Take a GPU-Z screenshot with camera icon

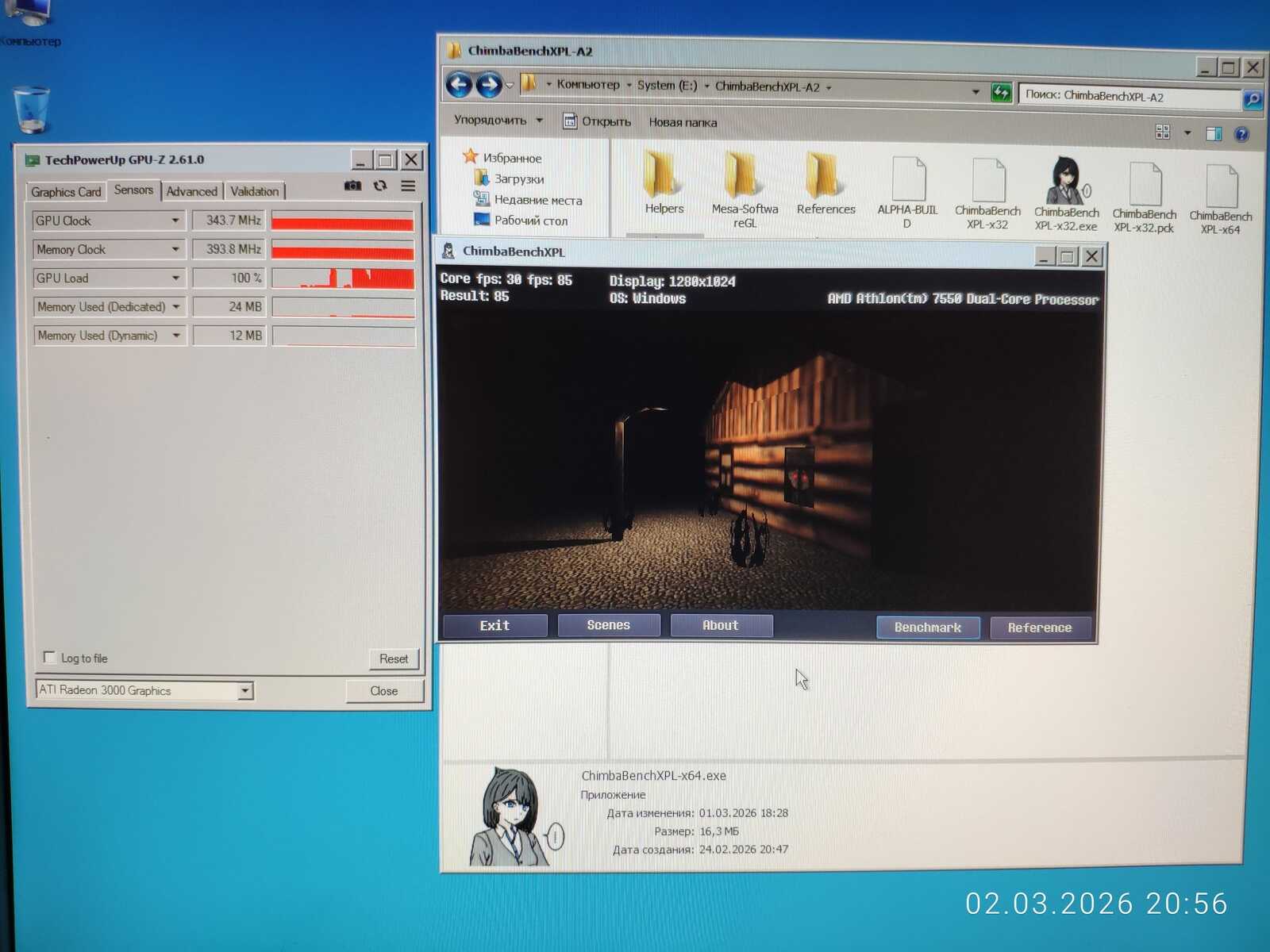pos(352,186)
